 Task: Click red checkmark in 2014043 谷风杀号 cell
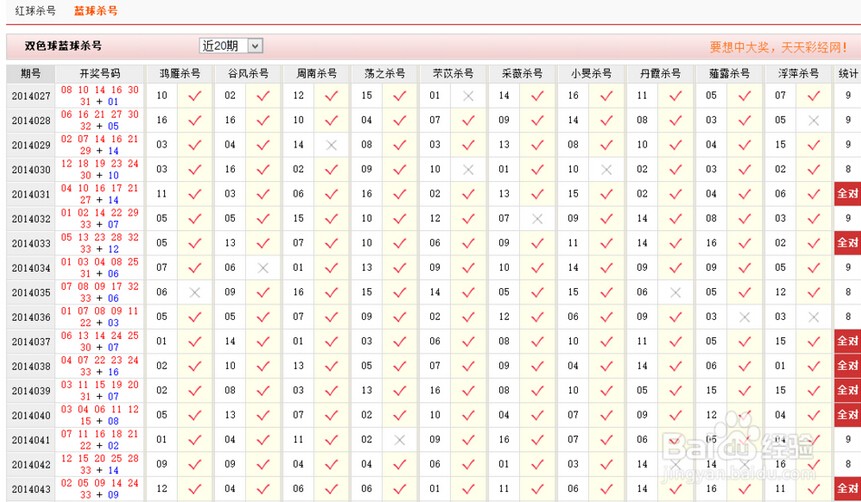click(263, 489)
